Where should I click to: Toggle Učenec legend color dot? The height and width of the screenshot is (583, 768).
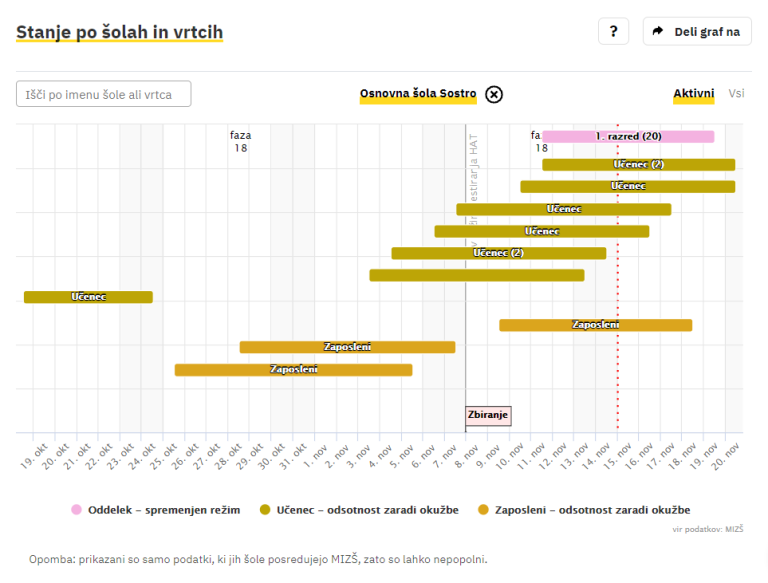pos(265,510)
